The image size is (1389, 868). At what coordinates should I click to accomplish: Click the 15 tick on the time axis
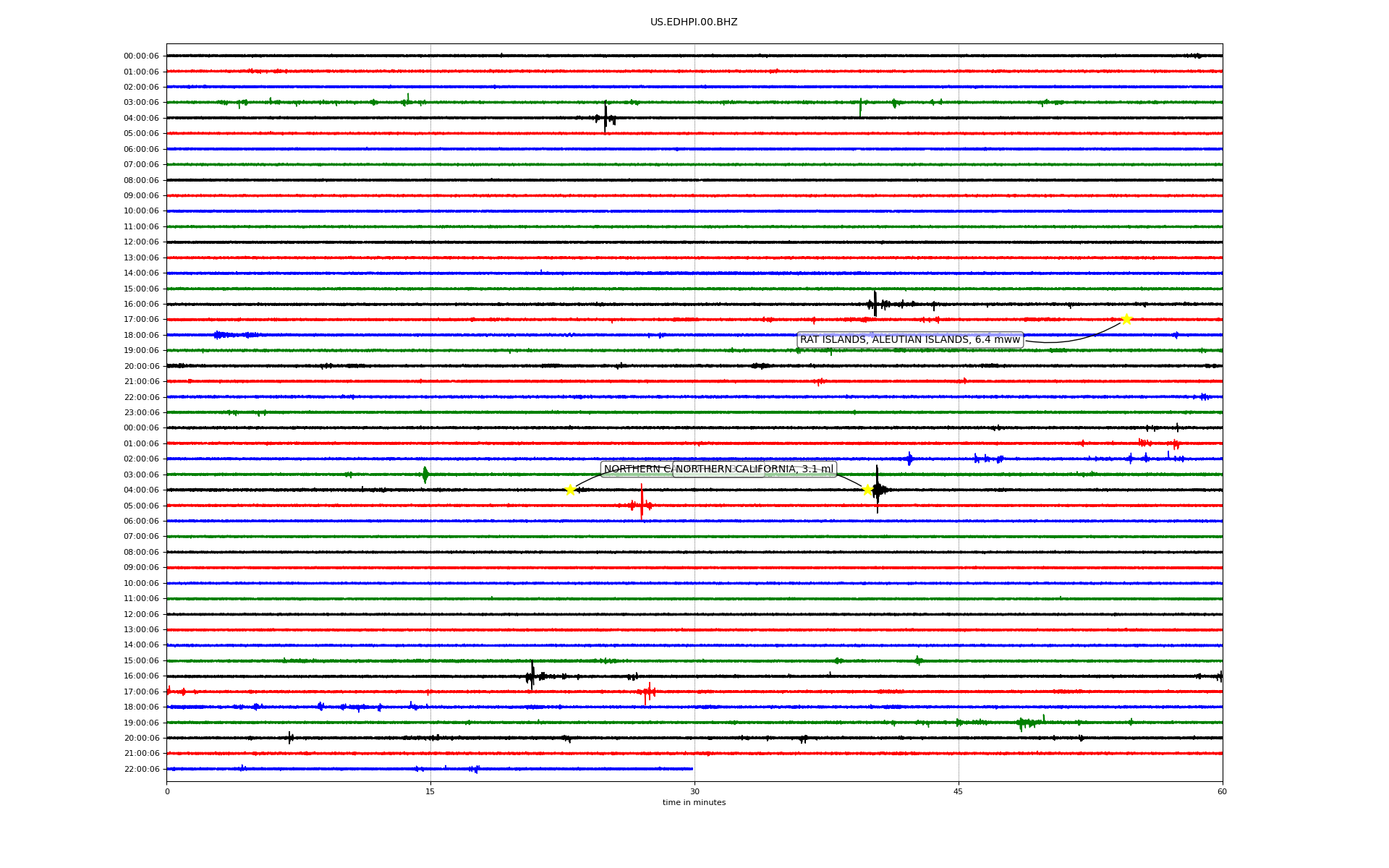[x=430, y=791]
